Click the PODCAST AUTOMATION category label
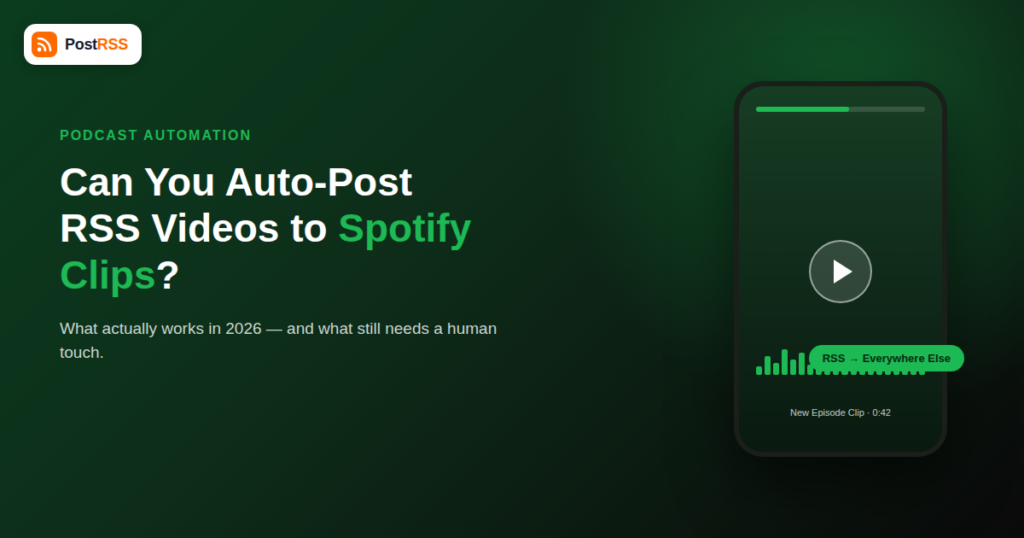This screenshot has height=538, width=1024. pyautogui.click(x=155, y=135)
